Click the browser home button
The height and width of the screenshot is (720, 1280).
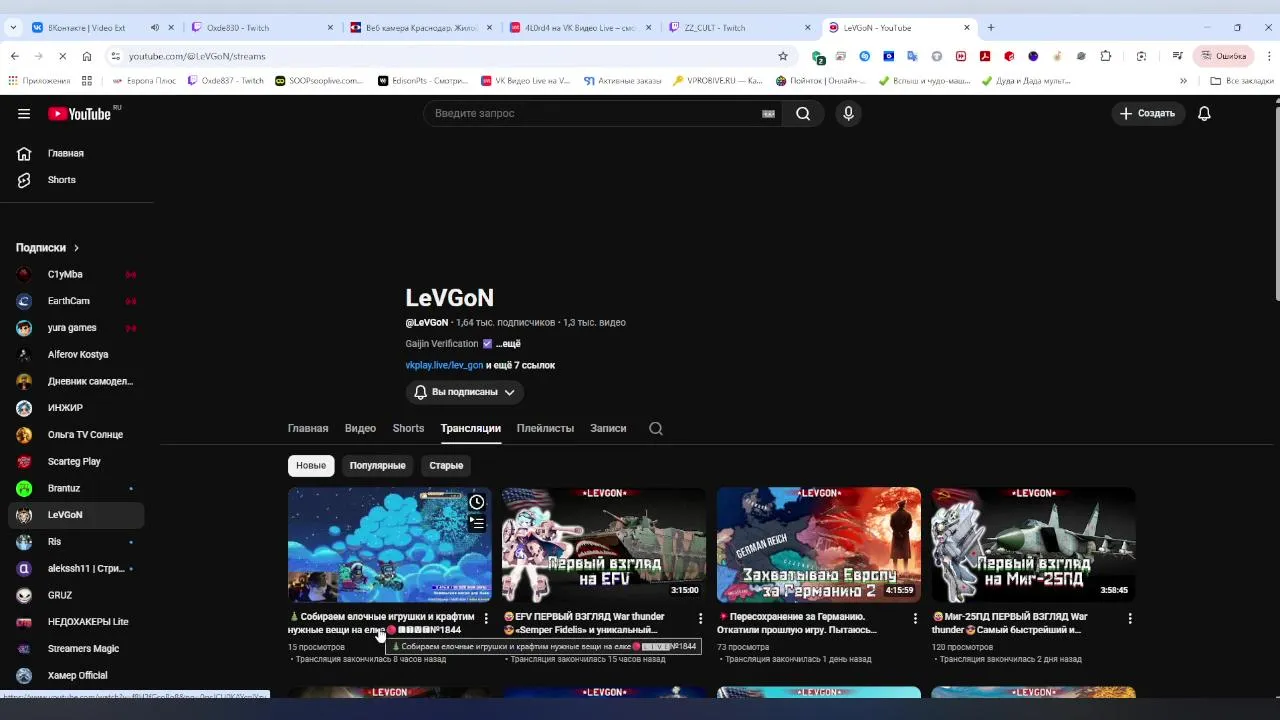[x=87, y=57]
